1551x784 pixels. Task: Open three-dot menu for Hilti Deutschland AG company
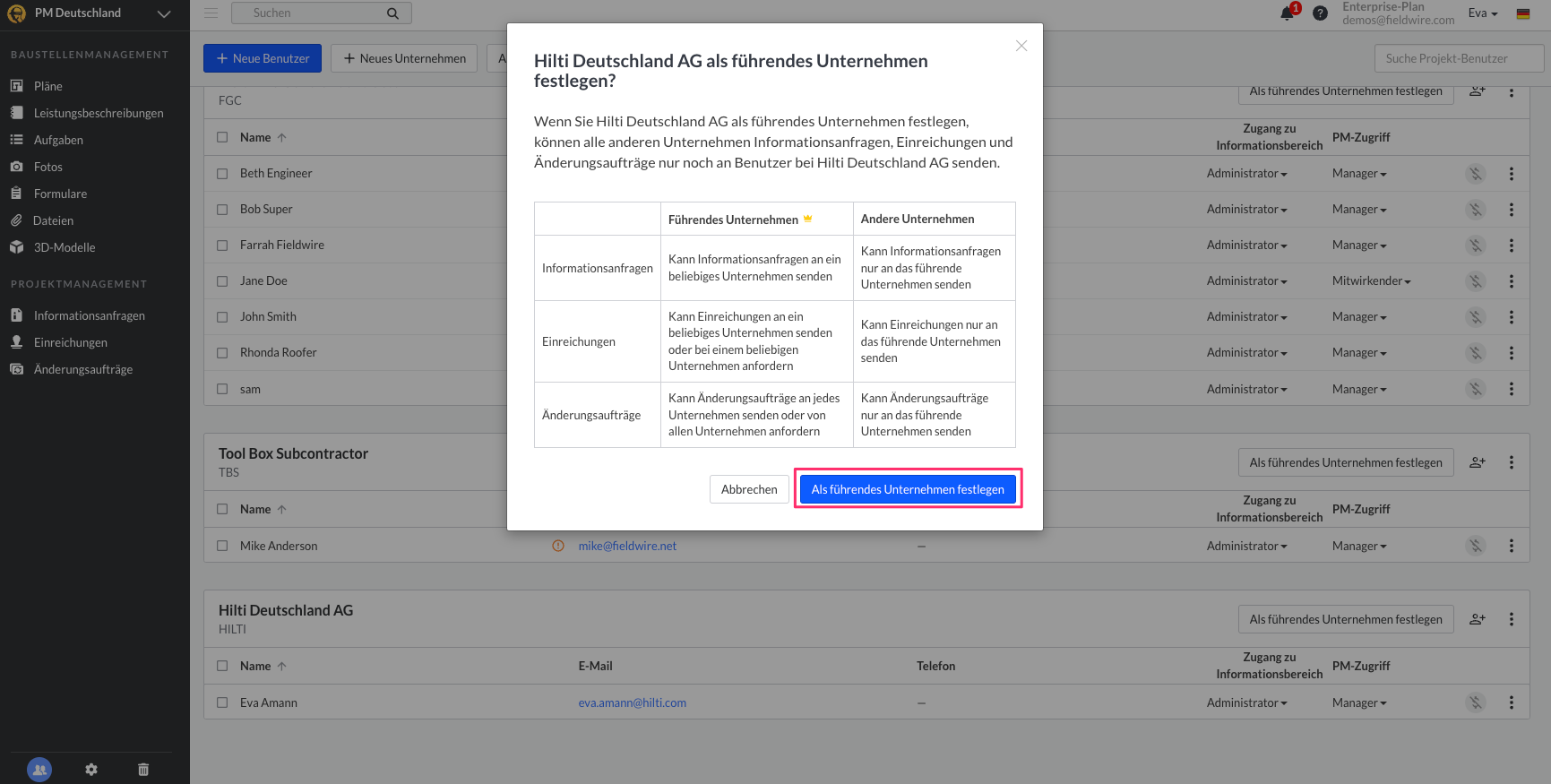click(x=1512, y=619)
